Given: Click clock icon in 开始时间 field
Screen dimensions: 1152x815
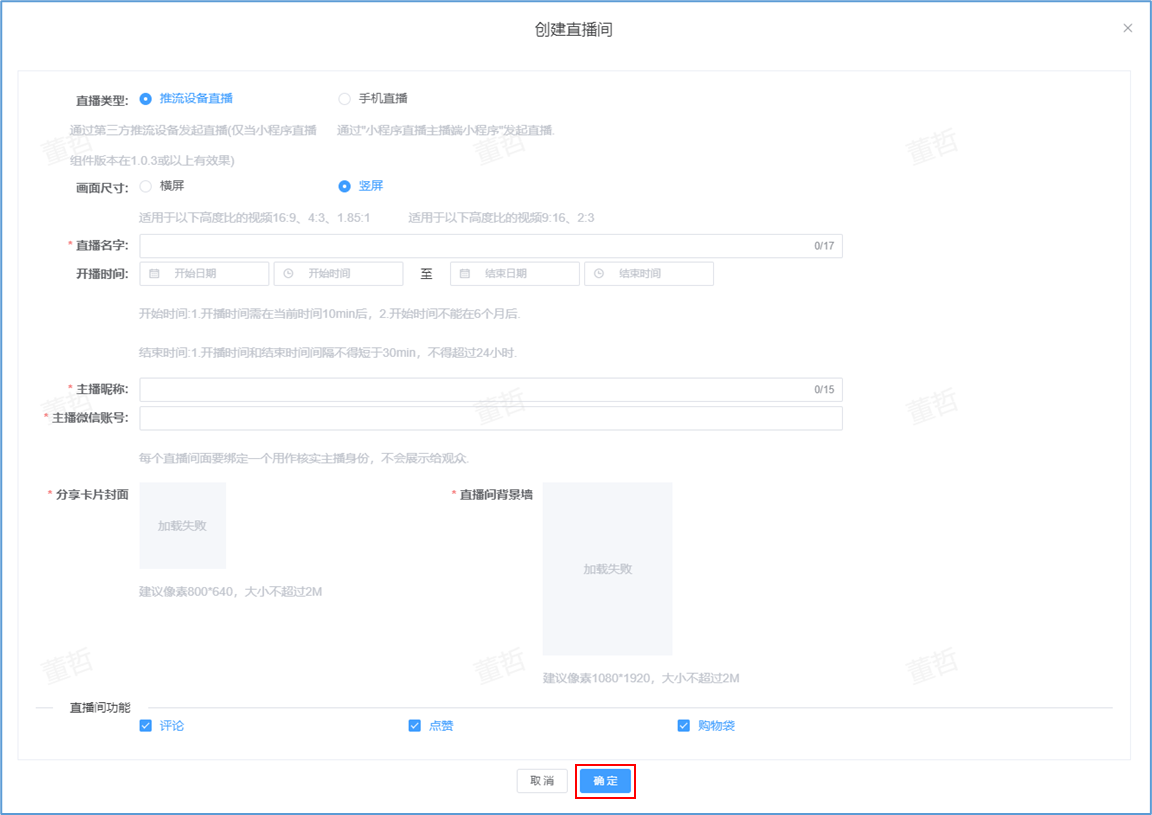Looking at the screenshot, I should tap(289, 273).
